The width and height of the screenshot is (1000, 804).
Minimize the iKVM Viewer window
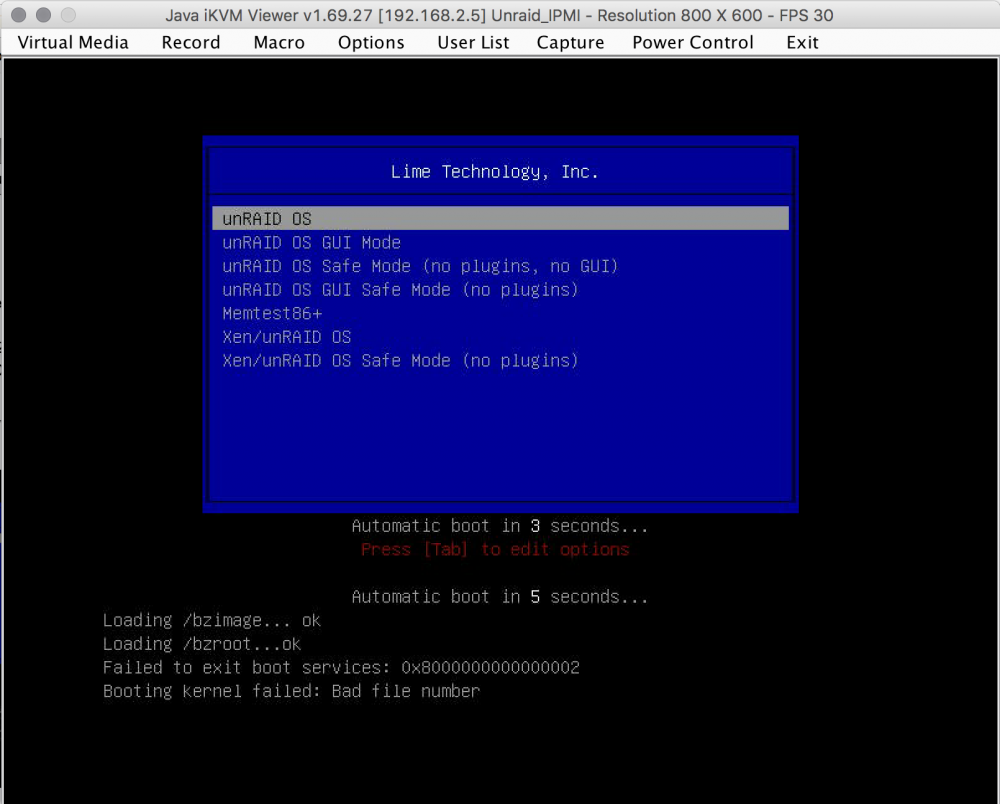(43, 15)
